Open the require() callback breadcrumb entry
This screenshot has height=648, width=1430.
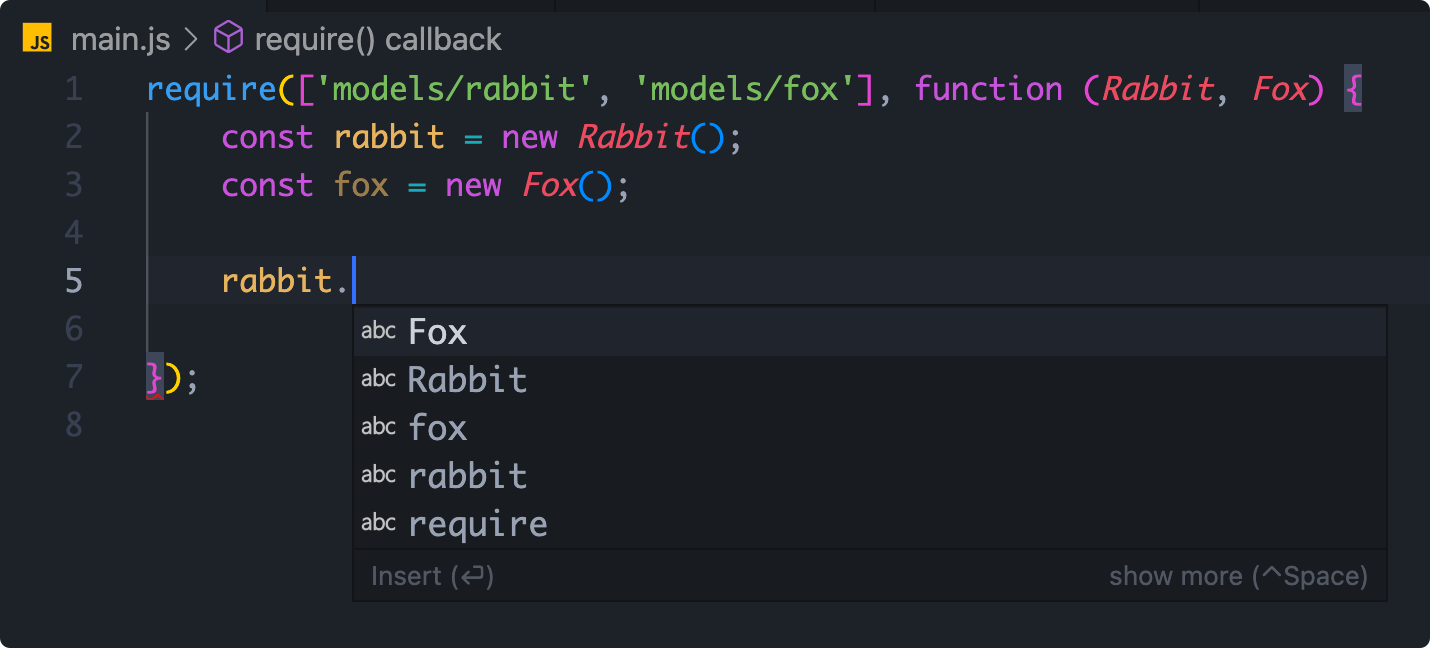[377, 39]
